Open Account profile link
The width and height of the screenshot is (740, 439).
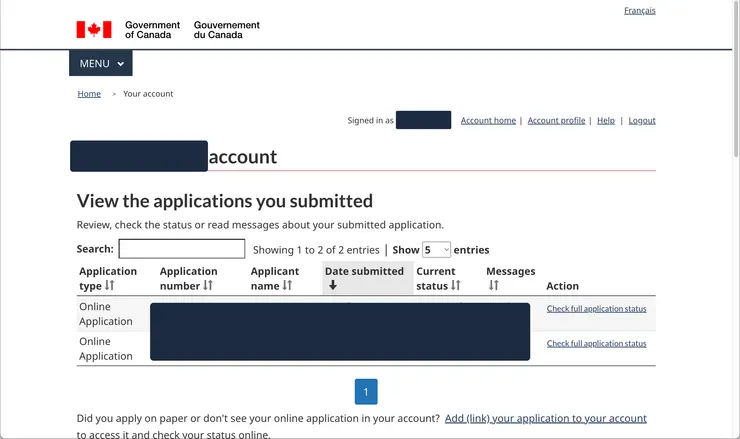(556, 121)
